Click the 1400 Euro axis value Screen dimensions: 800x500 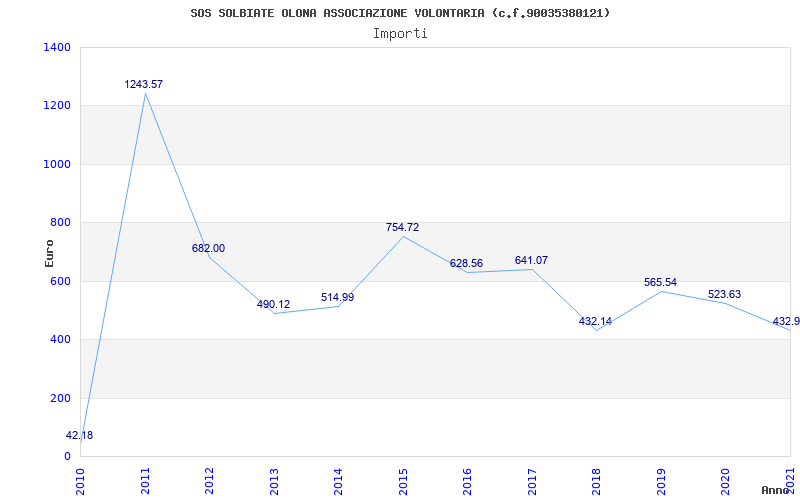coord(57,47)
